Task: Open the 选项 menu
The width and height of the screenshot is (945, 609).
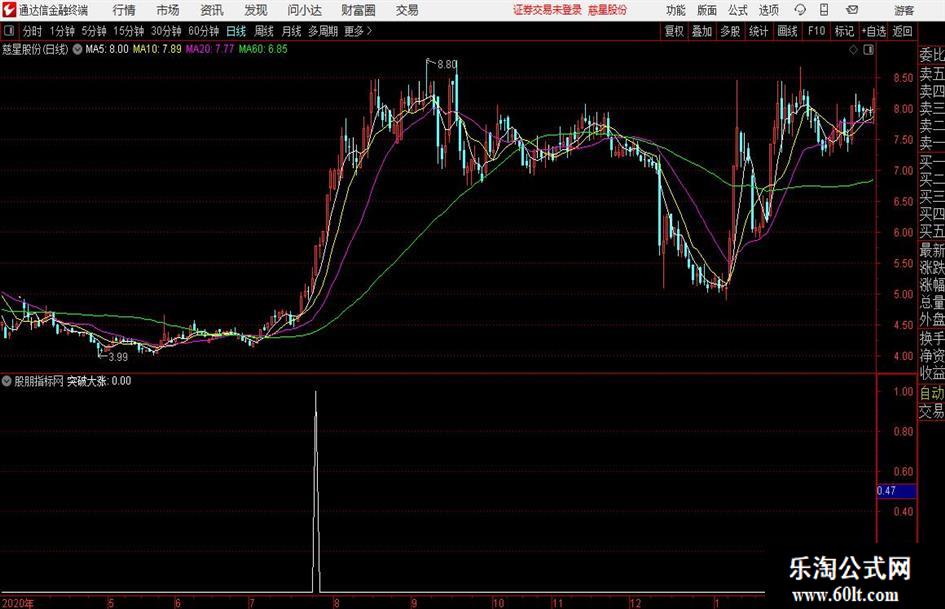Action: pyautogui.click(x=768, y=10)
